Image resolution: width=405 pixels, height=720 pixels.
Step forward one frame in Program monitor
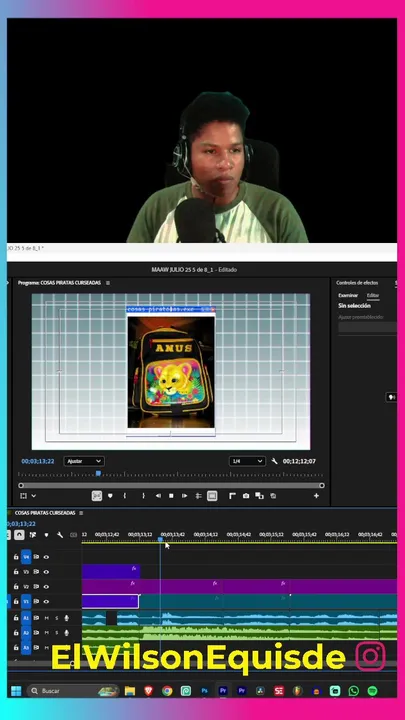(185, 496)
